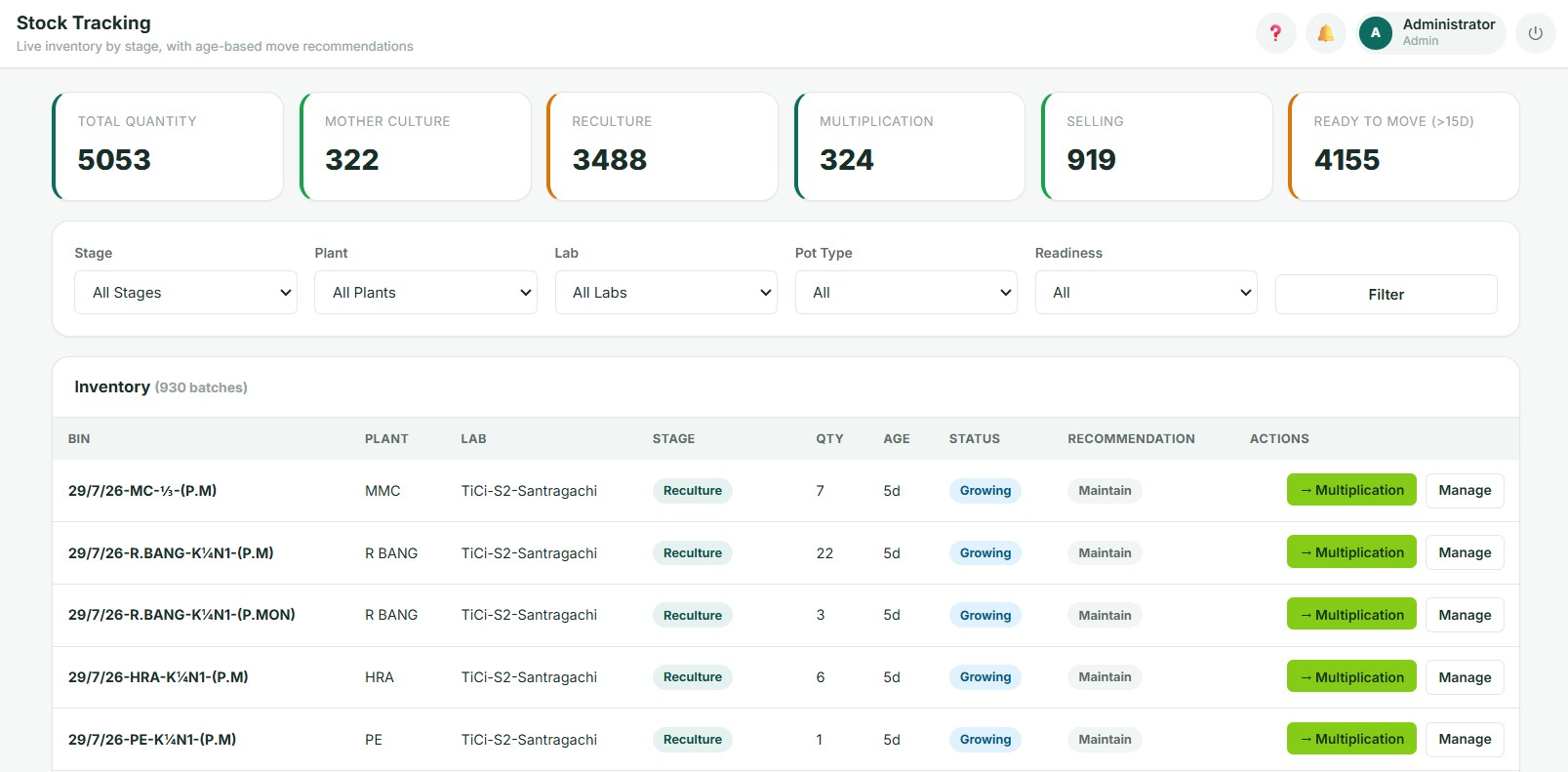This screenshot has height=772, width=1568.
Task: Click the MMC plant cell
Action: pos(382,491)
